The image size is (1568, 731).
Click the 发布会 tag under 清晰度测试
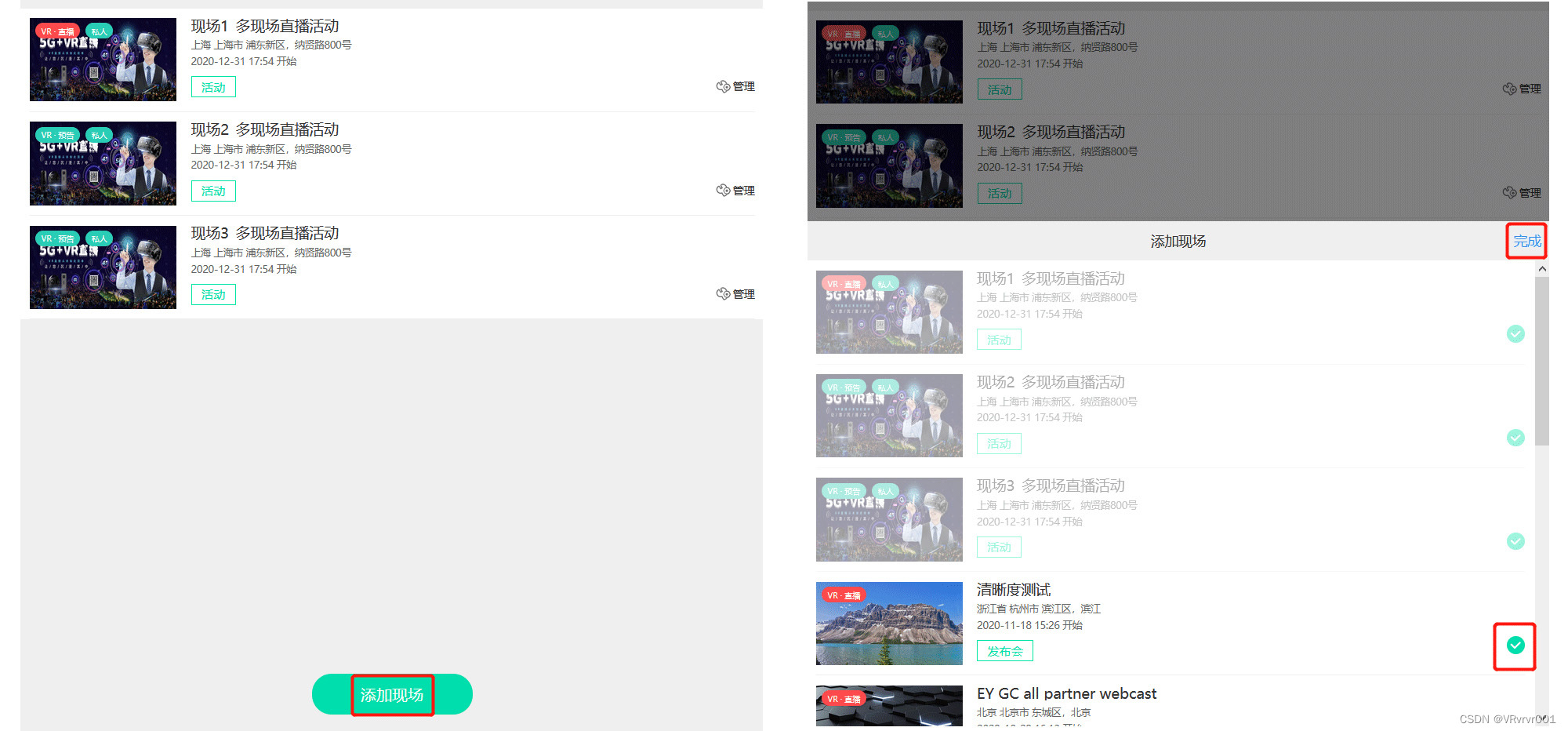coord(1005,651)
